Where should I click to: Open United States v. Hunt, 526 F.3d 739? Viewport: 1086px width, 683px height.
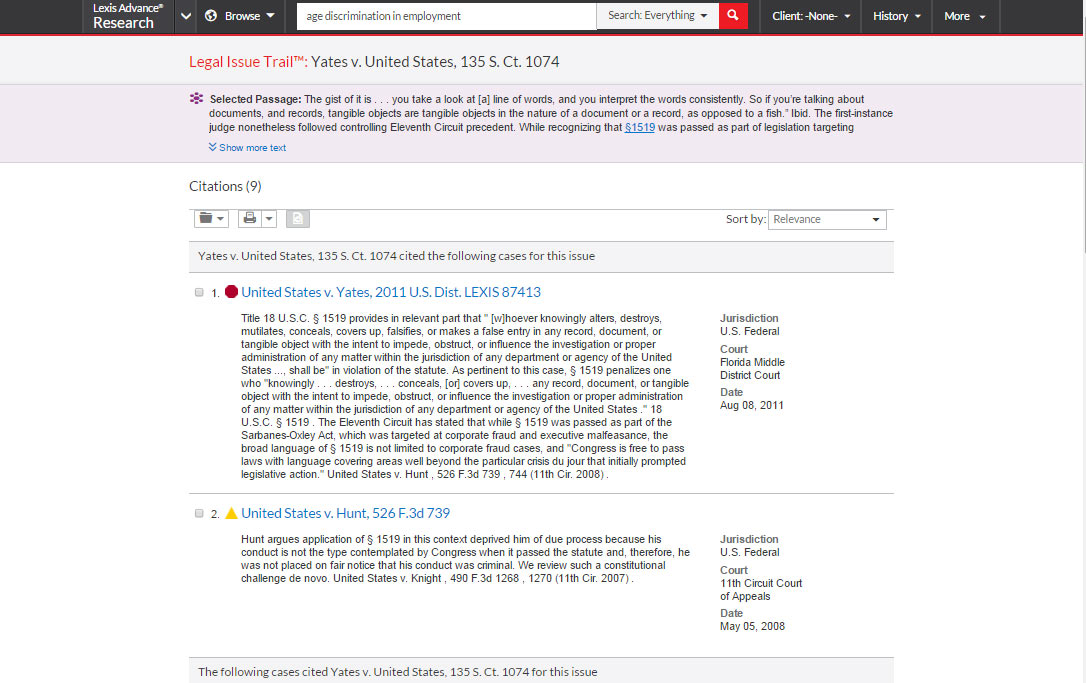345,513
